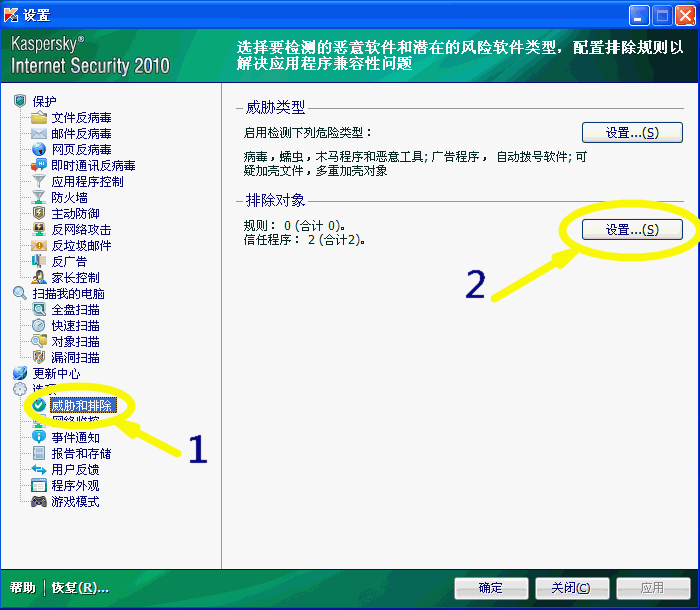The width and height of the screenshot is (700, 610).
Task: Click the 程序外观 window icon
Action: (39, 485)
